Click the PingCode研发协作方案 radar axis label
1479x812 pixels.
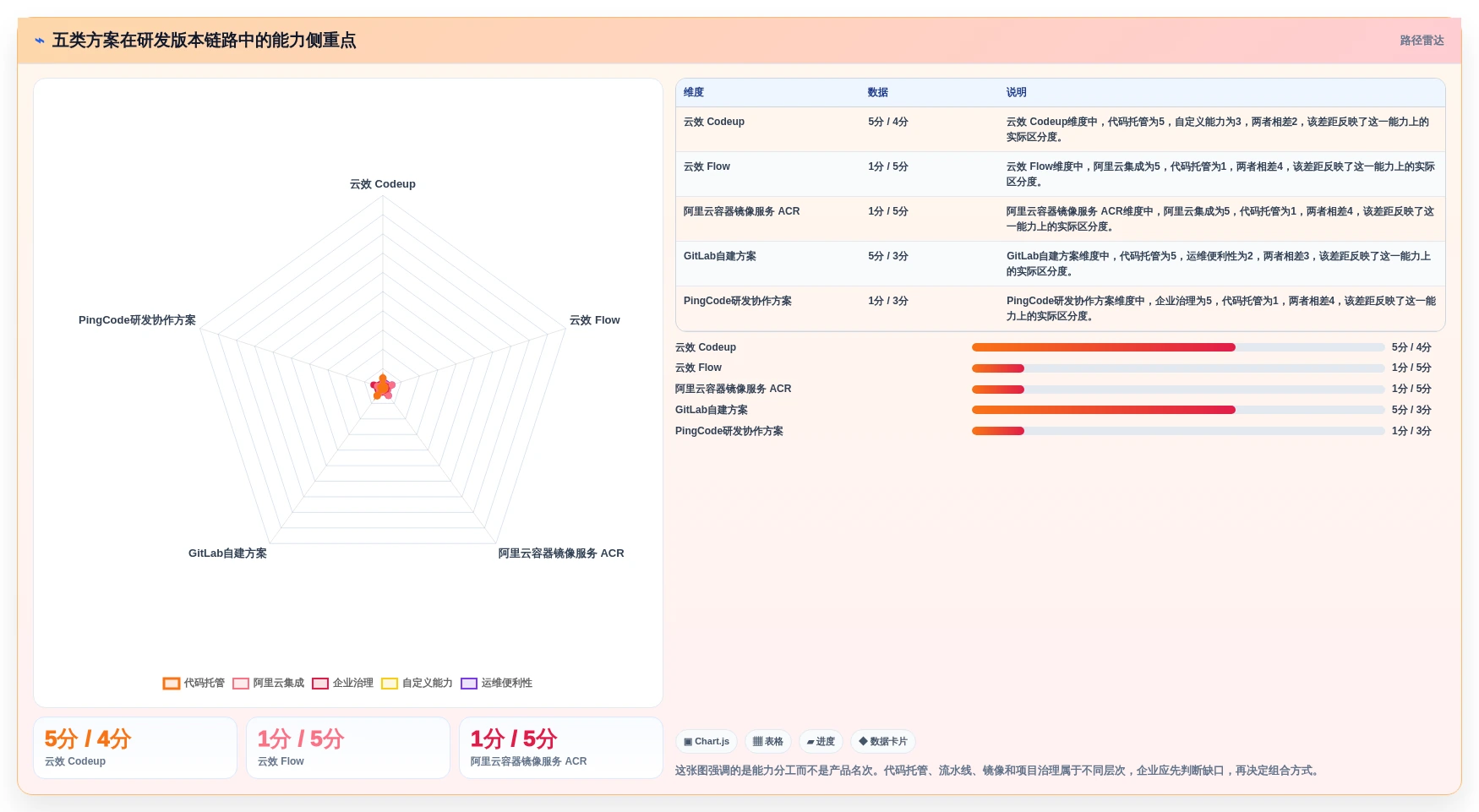(137, 320)
